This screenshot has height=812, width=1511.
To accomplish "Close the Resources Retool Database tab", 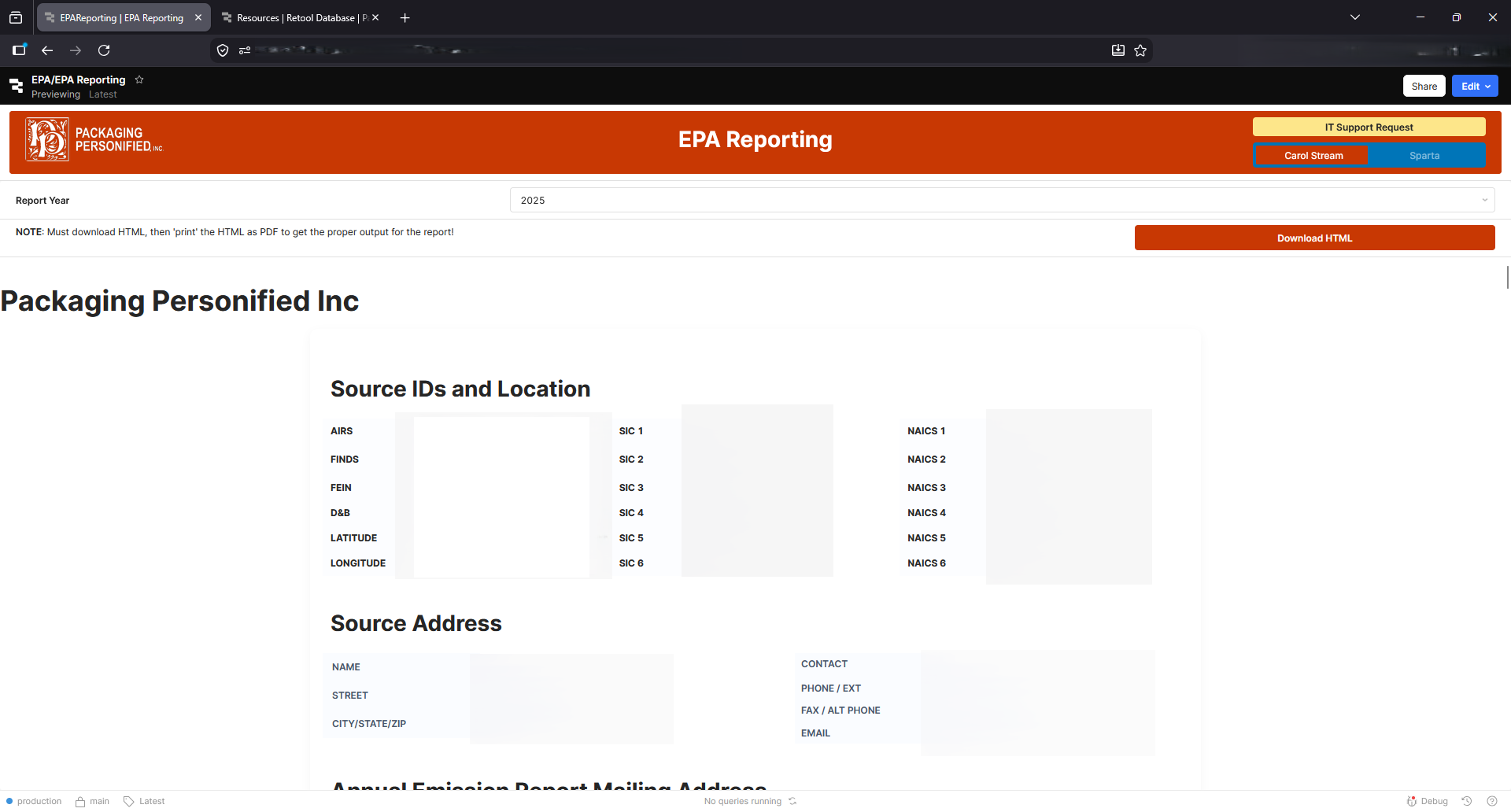I will (375, 17).
